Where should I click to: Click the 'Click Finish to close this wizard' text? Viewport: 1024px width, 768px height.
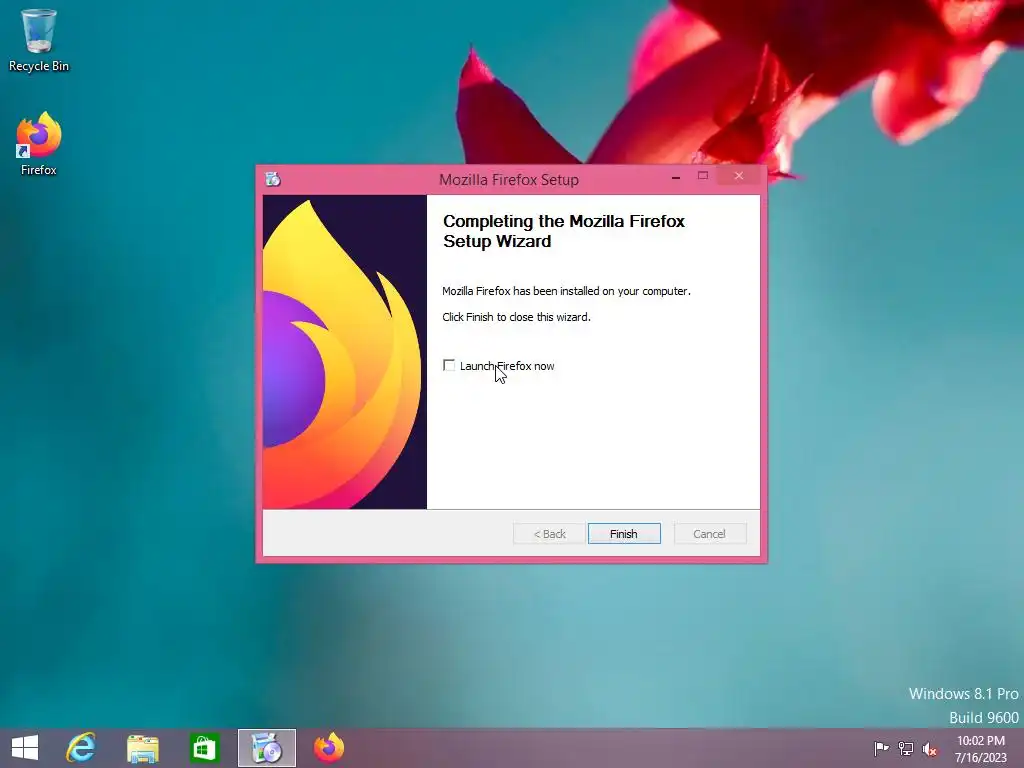pos(516,317)
